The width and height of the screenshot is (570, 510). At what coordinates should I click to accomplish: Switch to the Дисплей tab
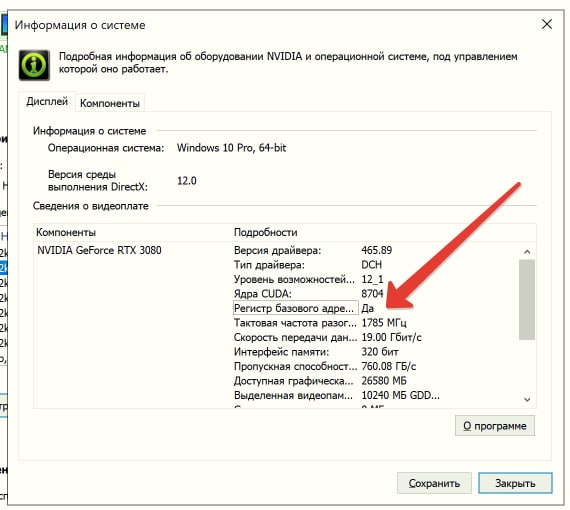[x=47, y=101]
